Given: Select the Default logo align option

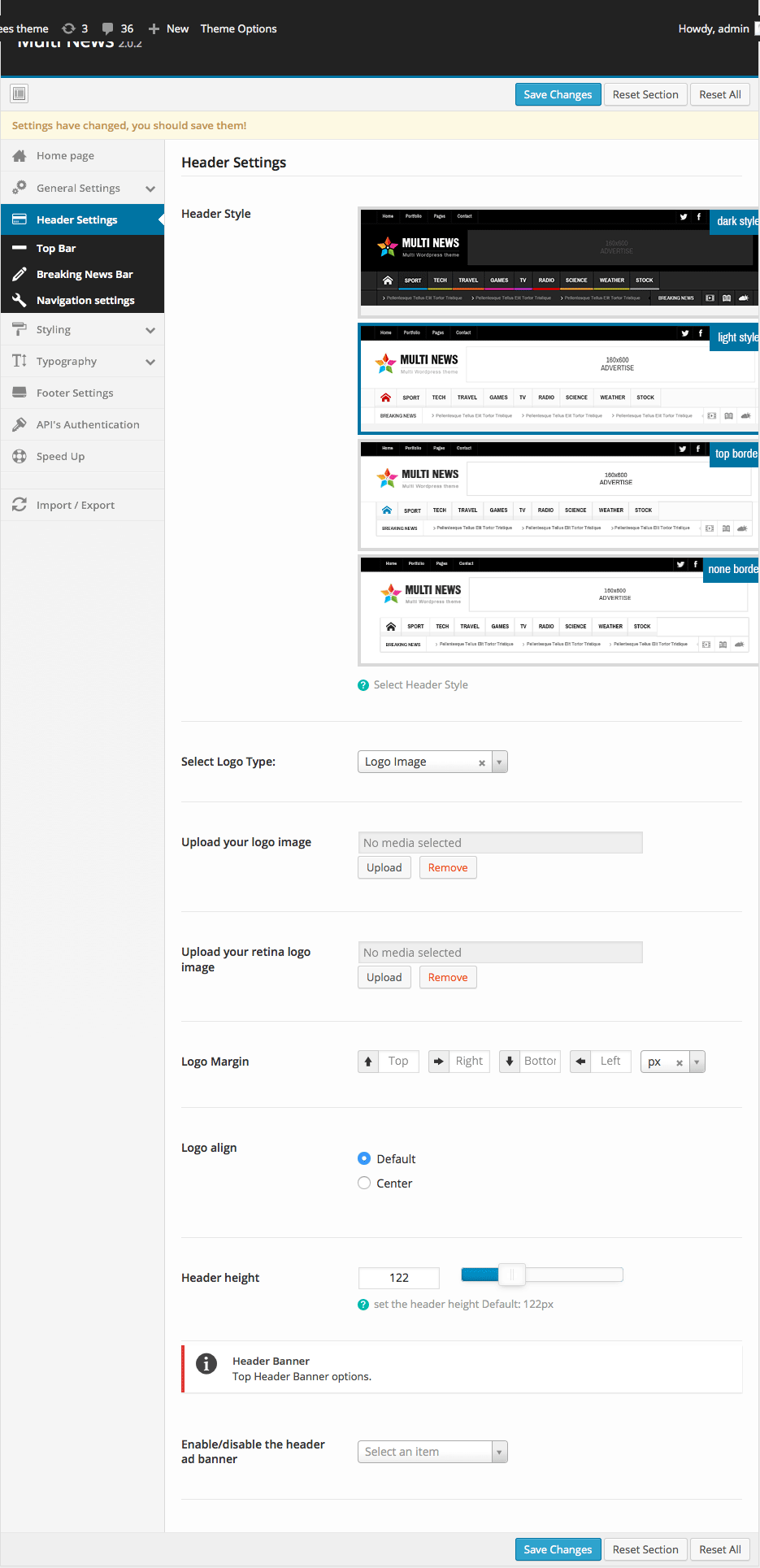Looking at the screenshot, I should coord(364,1158).
